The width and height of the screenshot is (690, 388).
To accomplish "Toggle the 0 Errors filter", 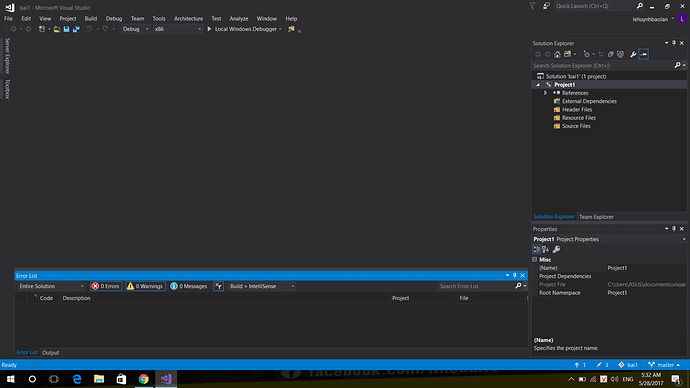I will click(x=106, y=286).
